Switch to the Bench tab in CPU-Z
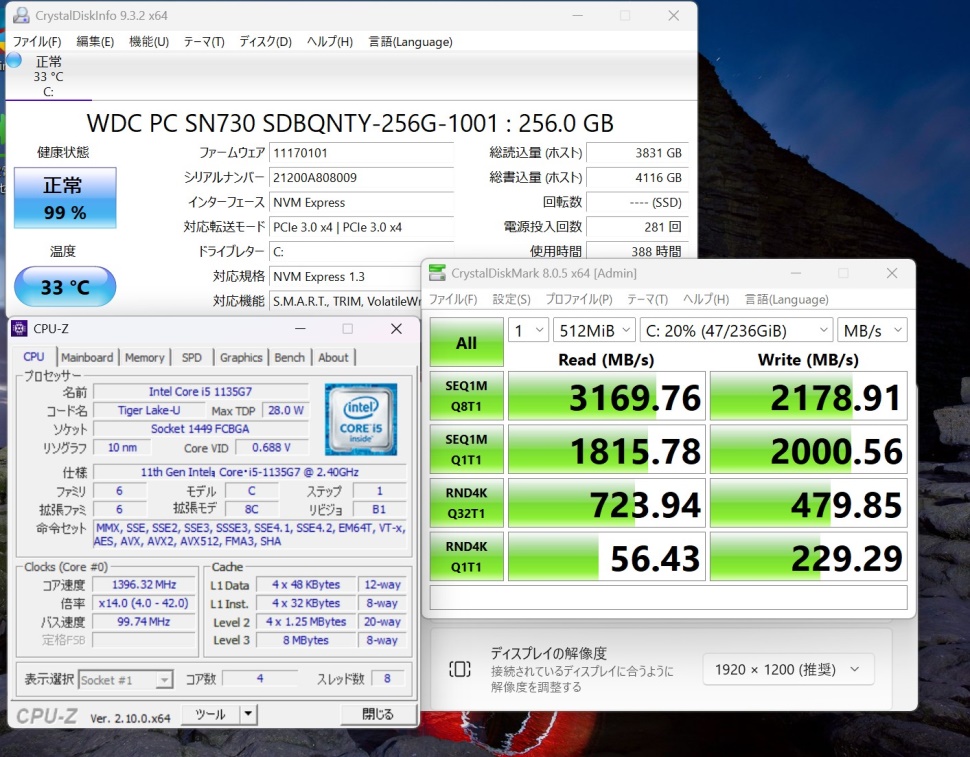The height and width of the screenshot is (757, 970). [290, 357]
